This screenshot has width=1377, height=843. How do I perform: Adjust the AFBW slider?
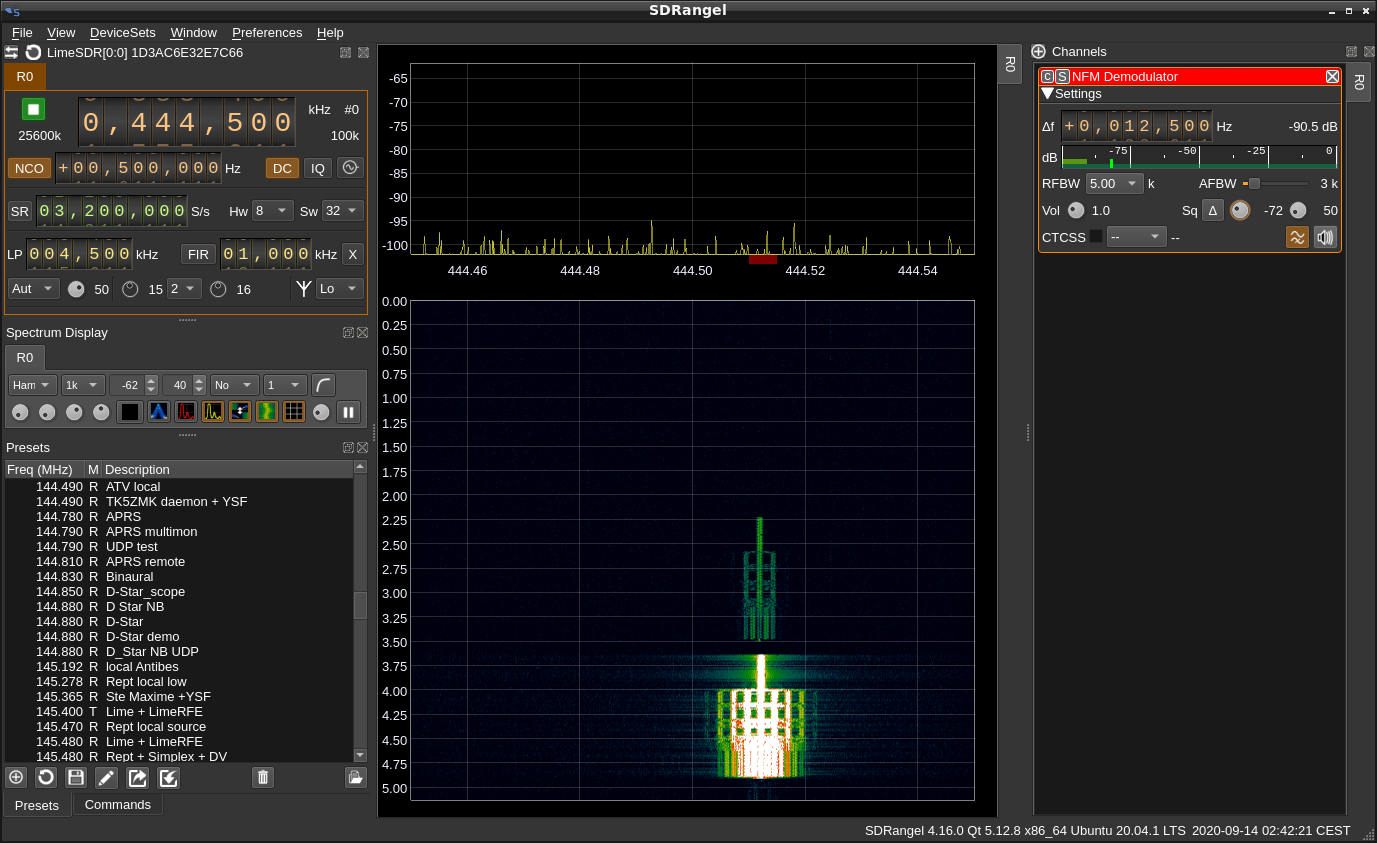pos(1275,184)
